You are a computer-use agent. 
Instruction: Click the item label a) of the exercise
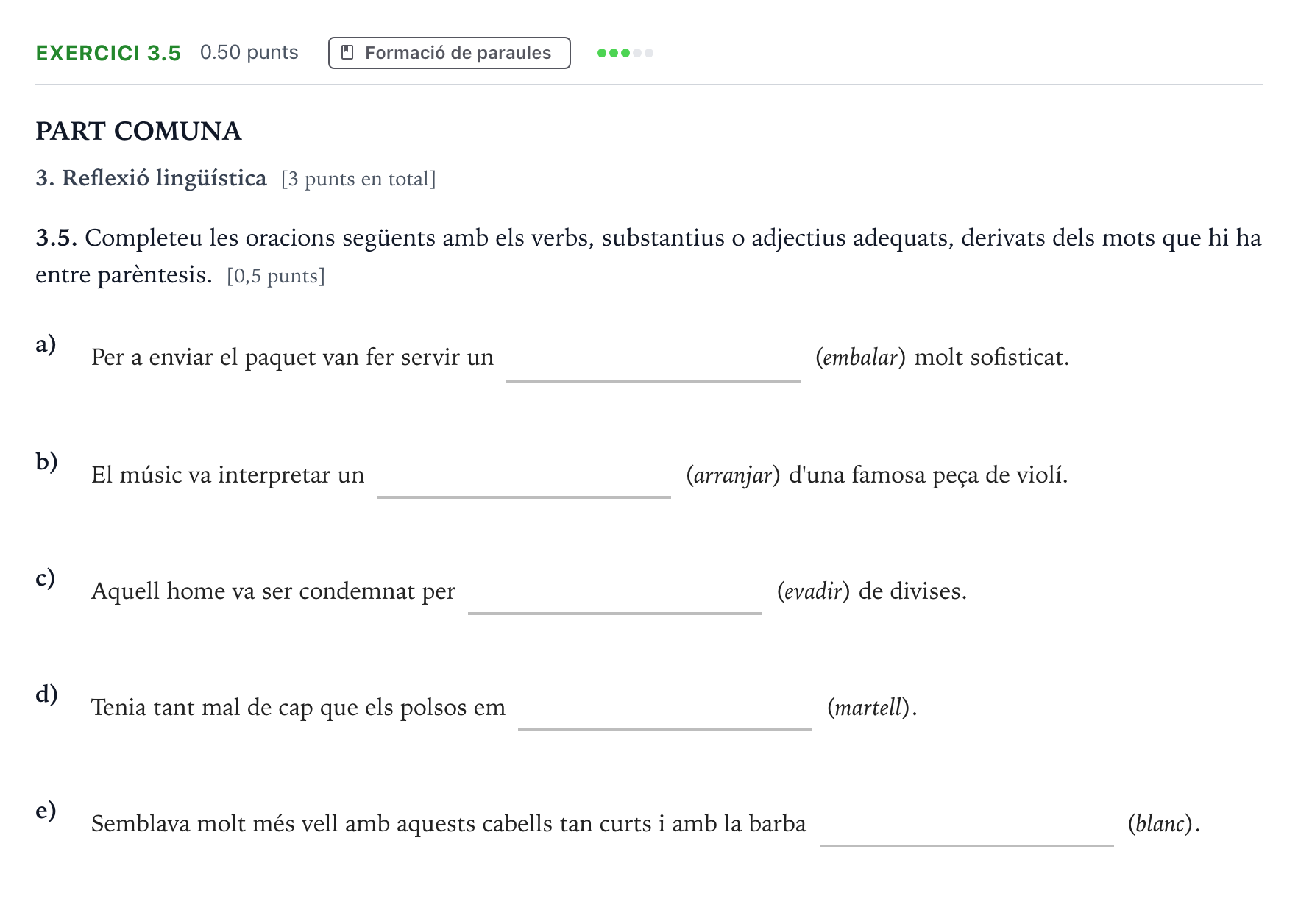[46, 344]
